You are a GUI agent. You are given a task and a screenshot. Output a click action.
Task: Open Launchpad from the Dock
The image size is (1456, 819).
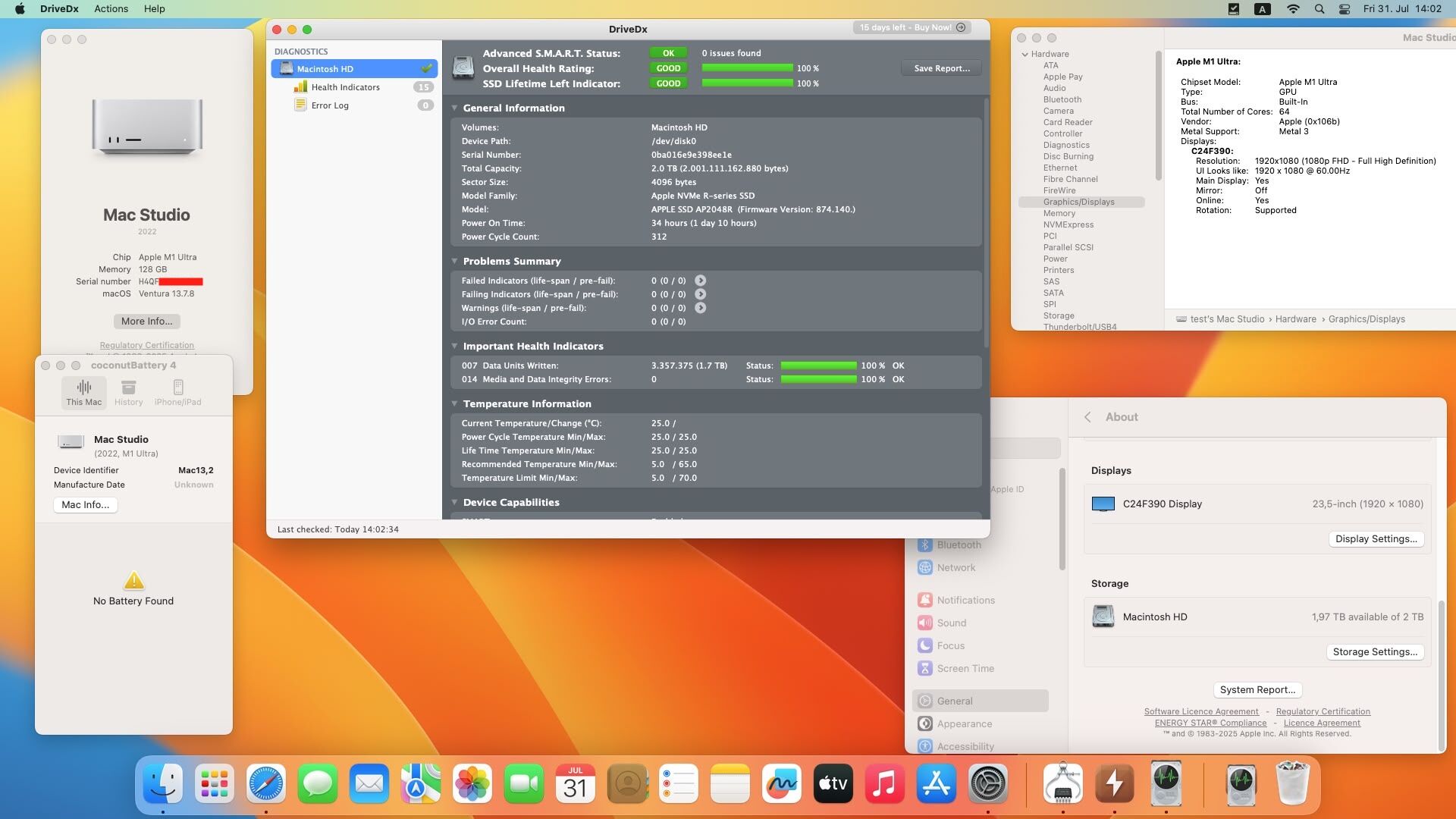coord(215,783)
